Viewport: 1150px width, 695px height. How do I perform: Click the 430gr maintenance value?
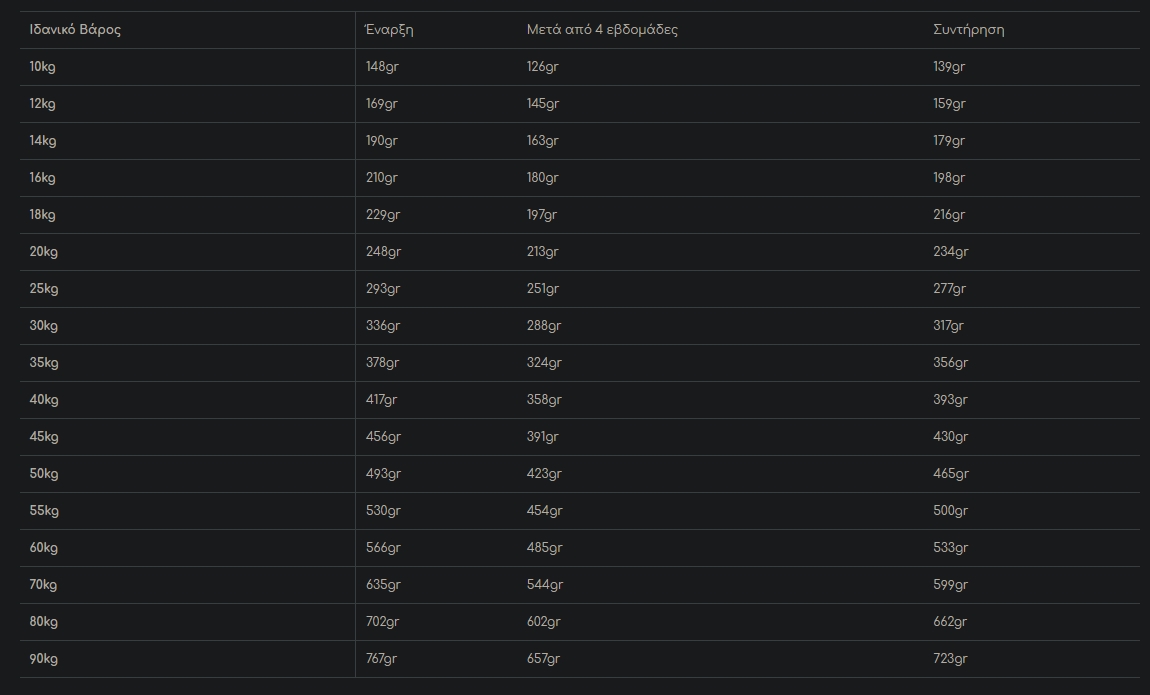(x=950, y=437)
